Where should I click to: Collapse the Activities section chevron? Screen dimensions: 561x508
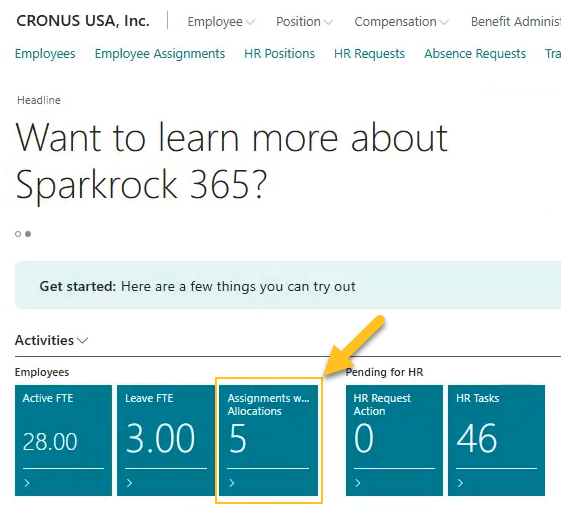coord(83,340)
